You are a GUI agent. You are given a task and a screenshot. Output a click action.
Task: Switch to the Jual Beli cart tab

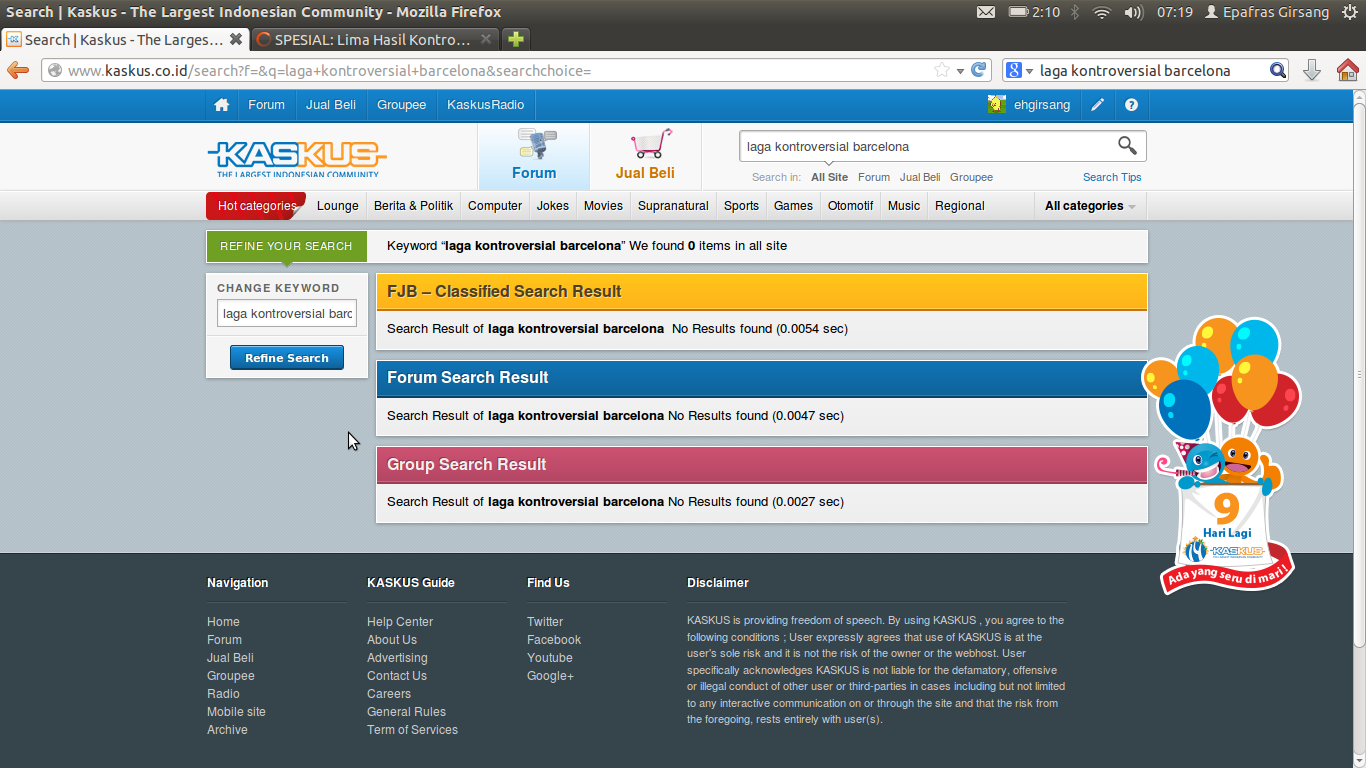(645, 157)
